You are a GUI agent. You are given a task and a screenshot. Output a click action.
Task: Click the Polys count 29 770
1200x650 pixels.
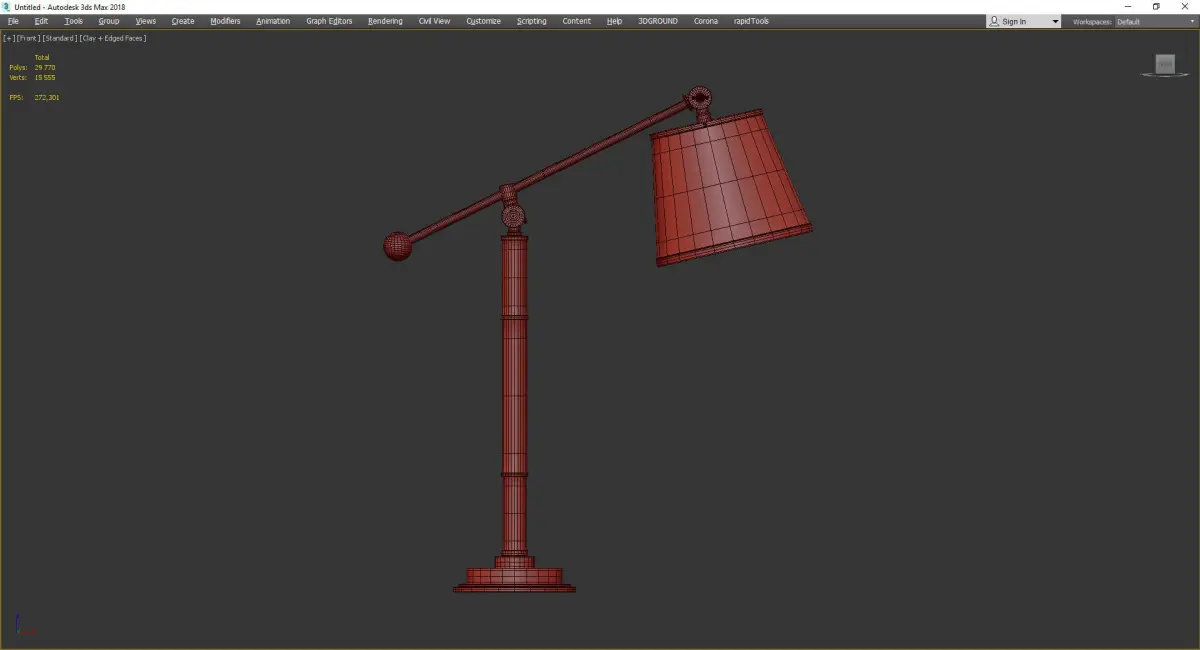[45, 67]
